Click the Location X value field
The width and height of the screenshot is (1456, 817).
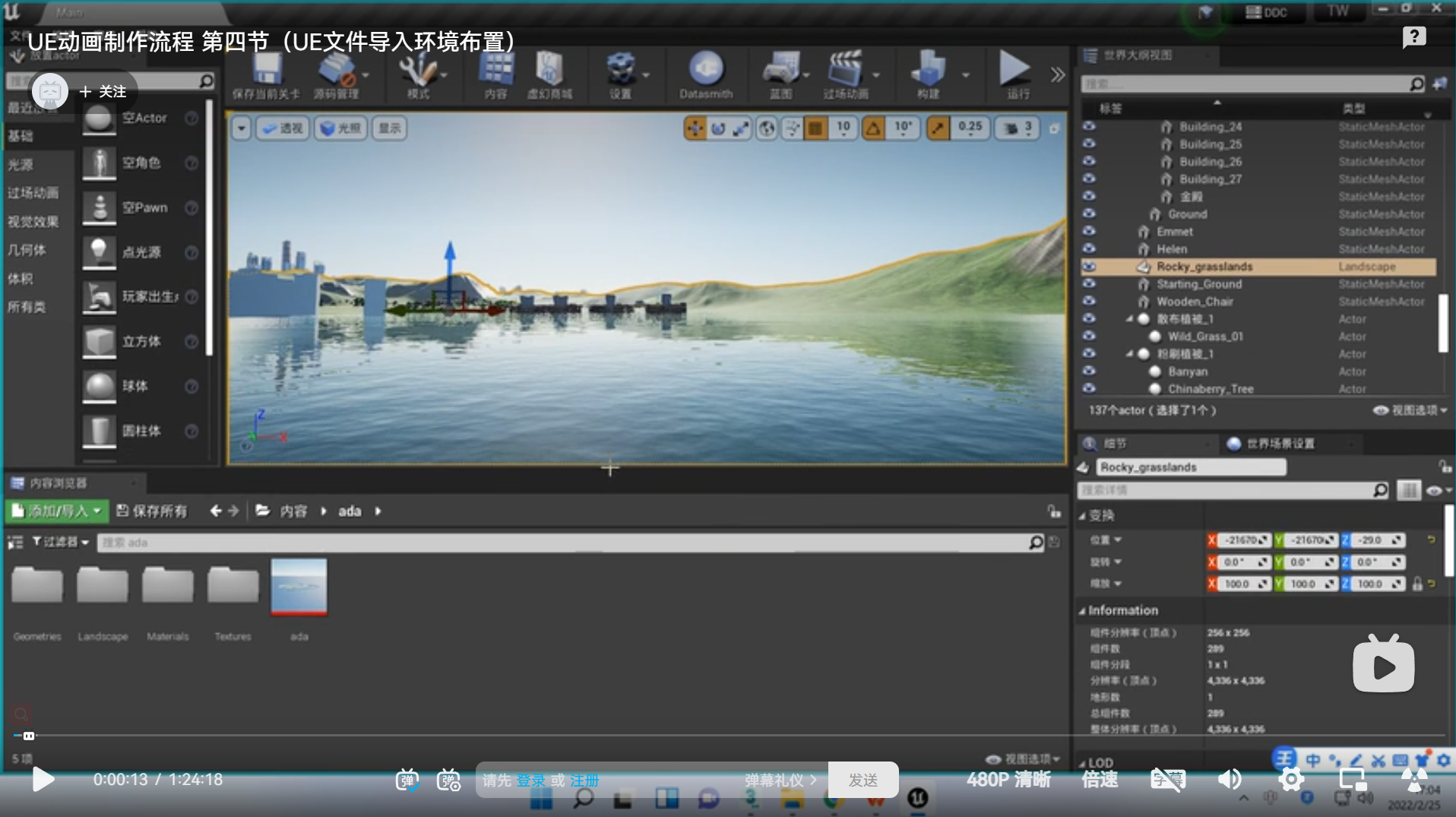(x=1243, y=540)
